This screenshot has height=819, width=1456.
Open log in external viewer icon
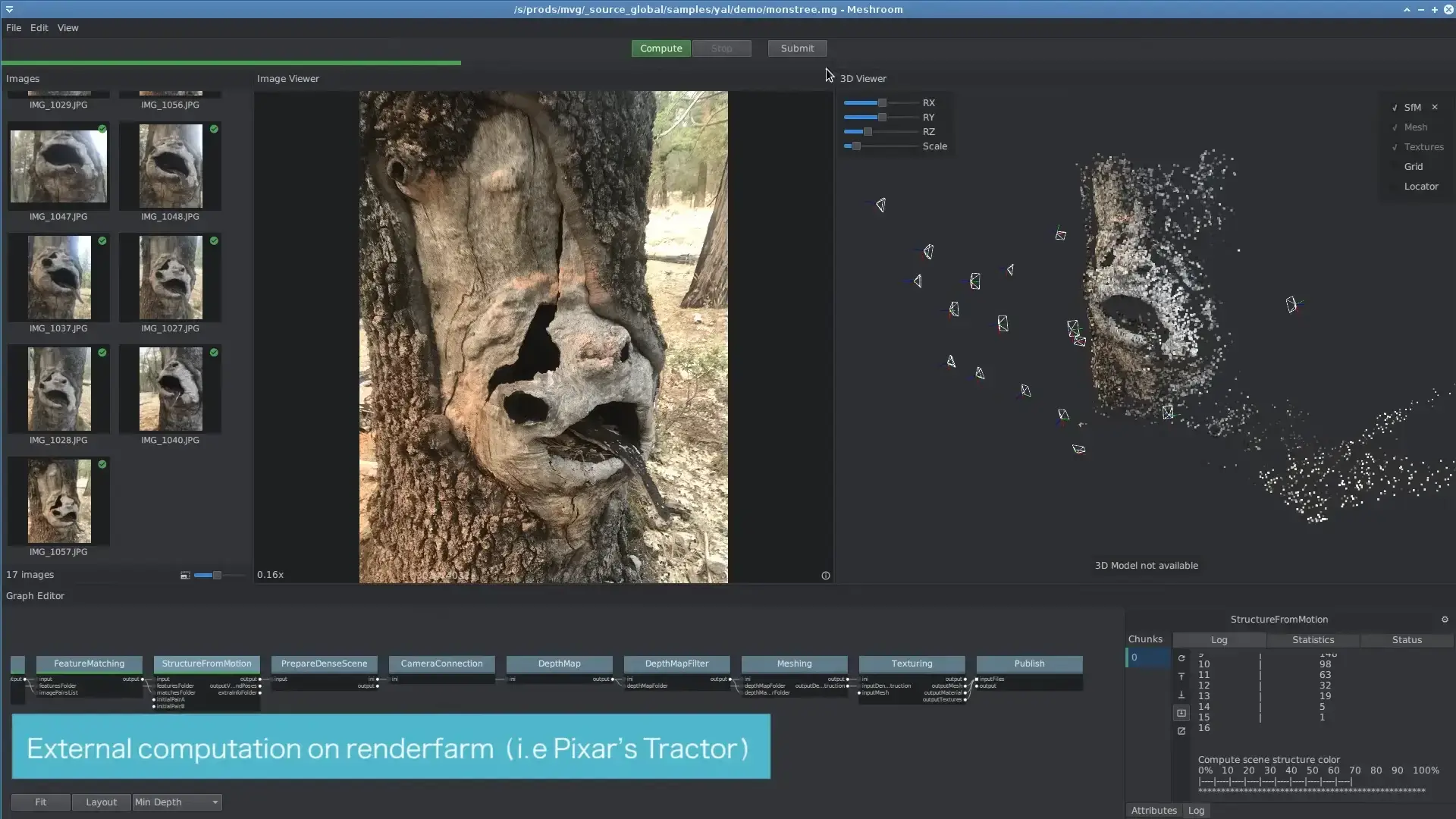click(x=1181, y=731)
